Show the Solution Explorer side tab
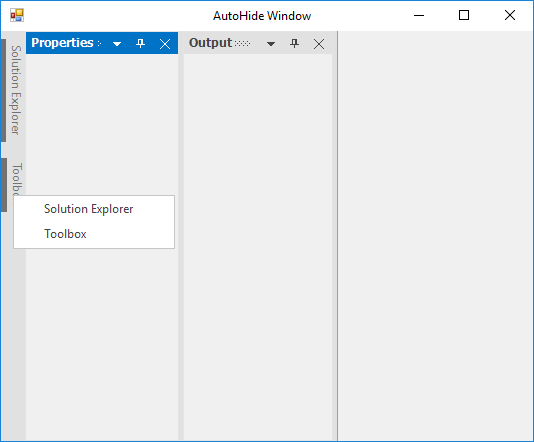 click(x=14, y=90)
